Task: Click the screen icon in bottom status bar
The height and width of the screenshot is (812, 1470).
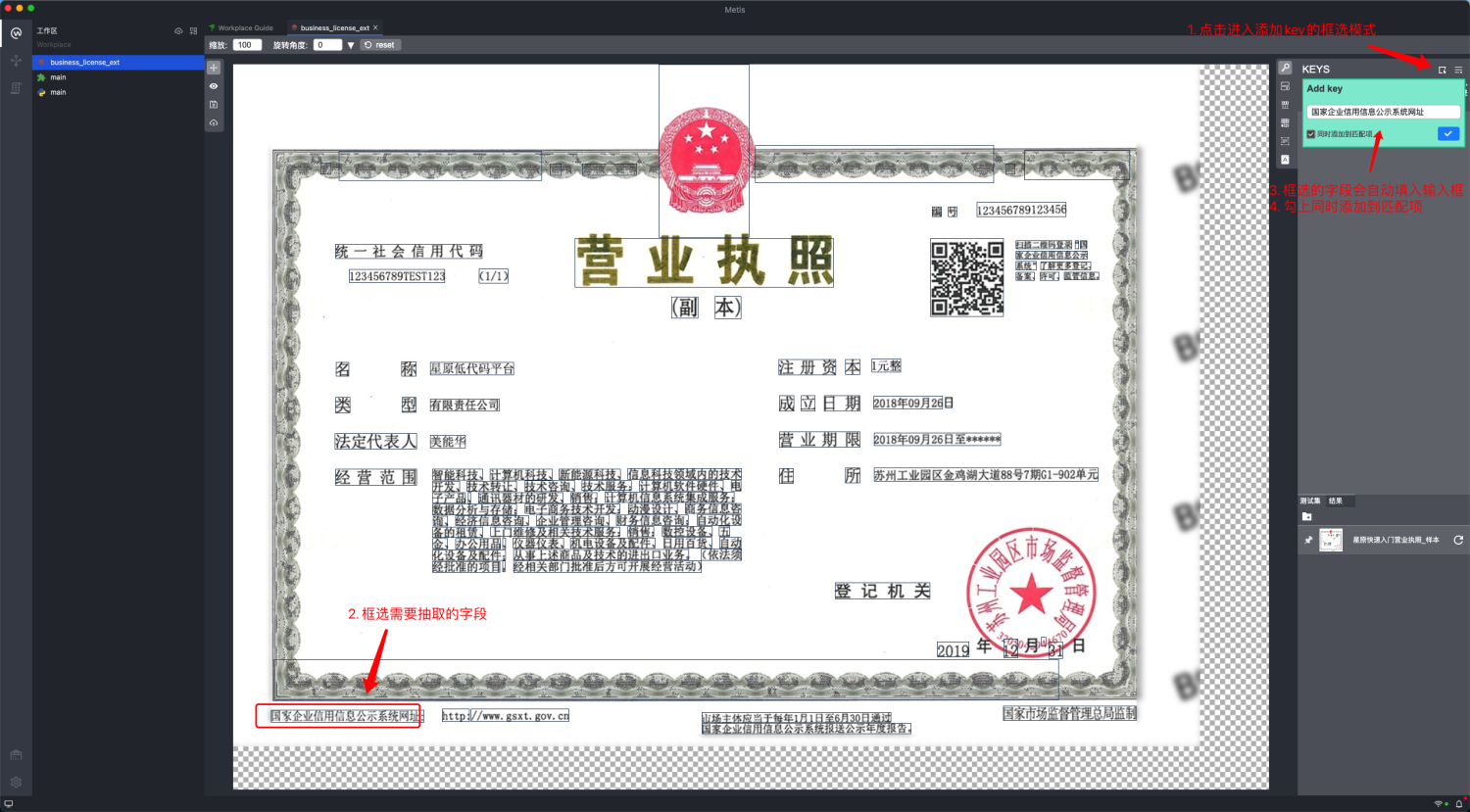Action: pos(9,804)
